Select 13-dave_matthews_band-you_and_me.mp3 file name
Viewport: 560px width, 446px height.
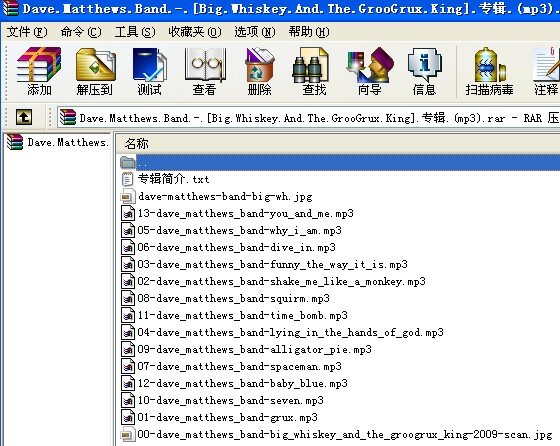(245, 213)
